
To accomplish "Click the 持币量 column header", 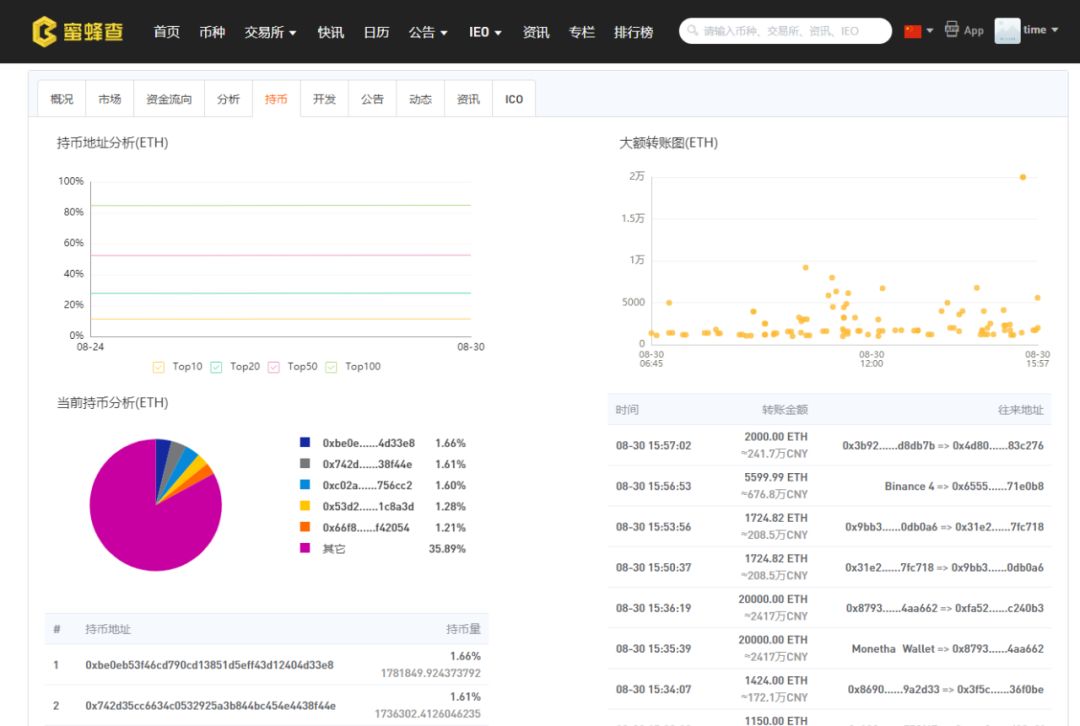I will (463, 629).
